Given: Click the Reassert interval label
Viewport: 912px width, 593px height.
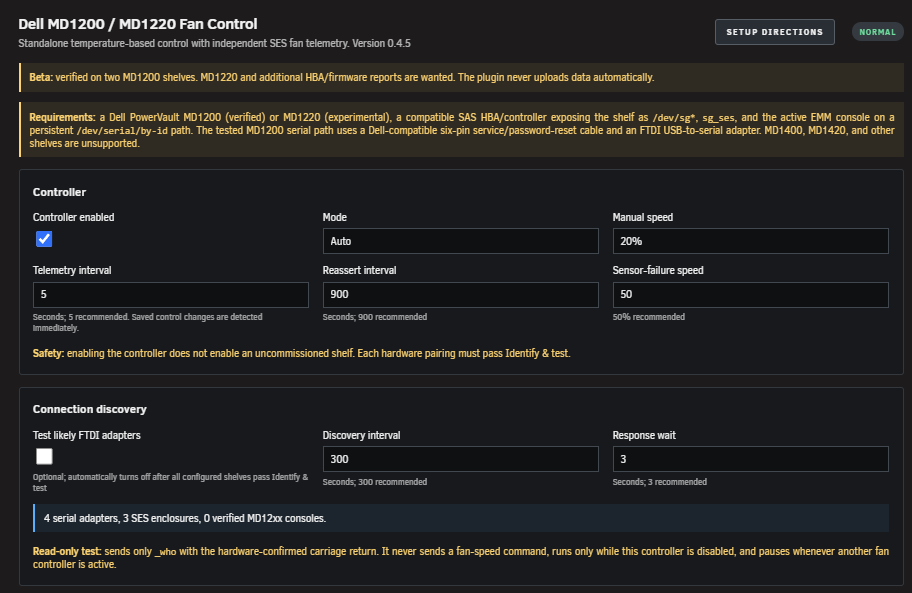Looking at the screenshot, I should pos(359,270).
